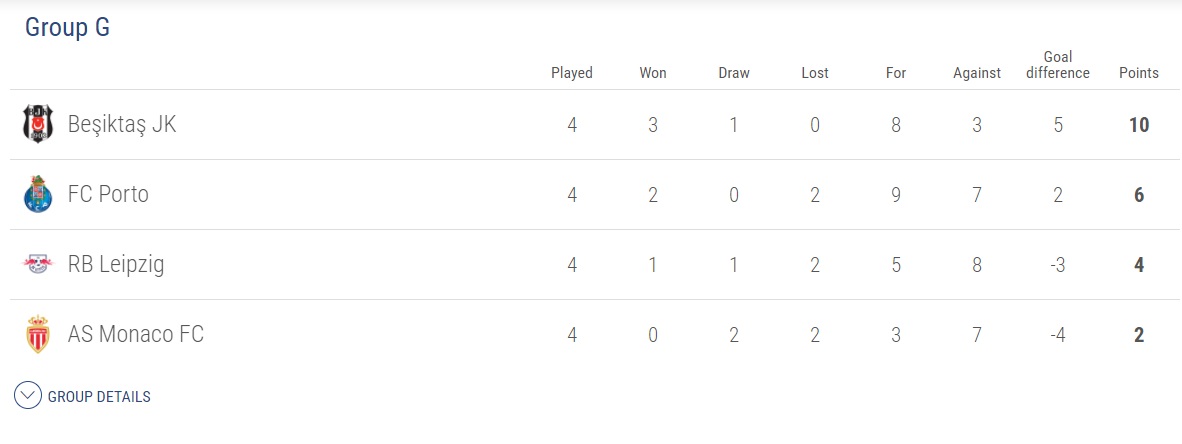Click the Goal difference column header
This screenshot has height=444, width=1182.
1058,65
